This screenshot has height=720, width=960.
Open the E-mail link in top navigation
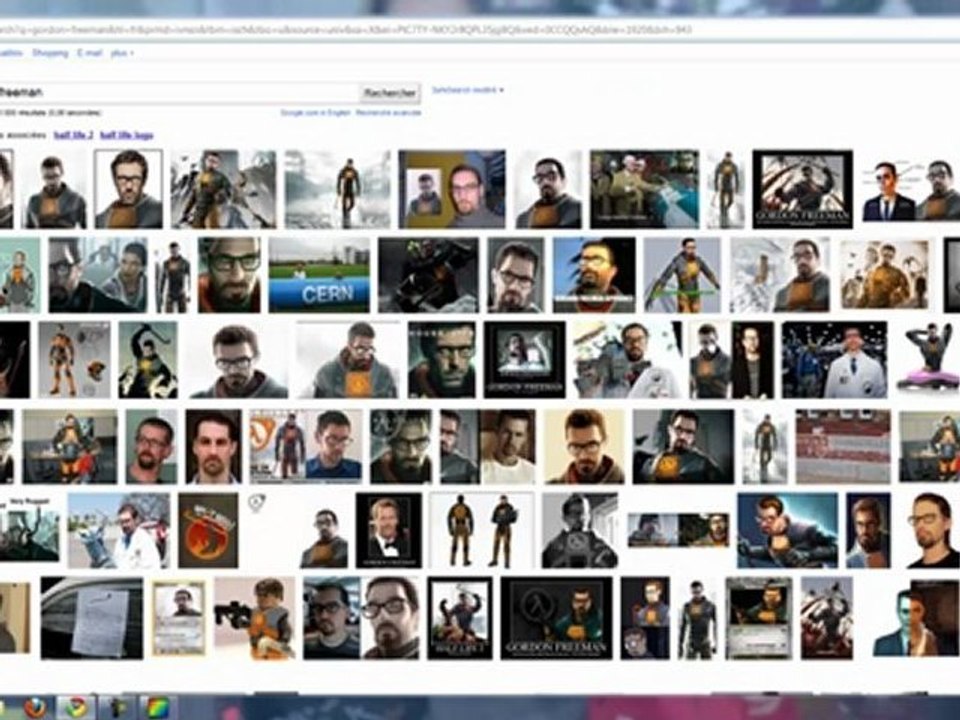[x=89, y=53]
